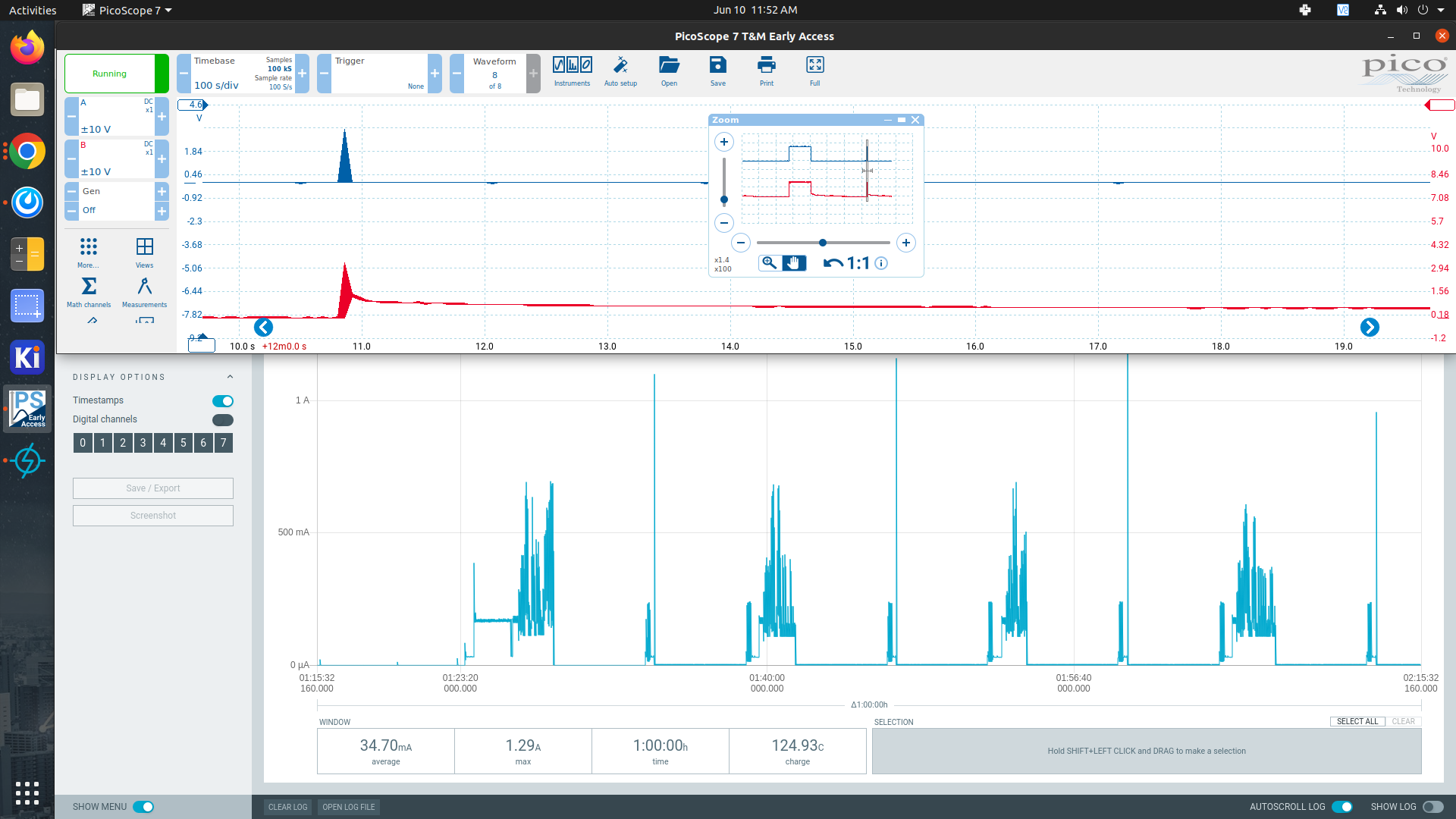Collapse the DISPLAY OPTIONS section
1456x819 pixels.
coord(230,377)
